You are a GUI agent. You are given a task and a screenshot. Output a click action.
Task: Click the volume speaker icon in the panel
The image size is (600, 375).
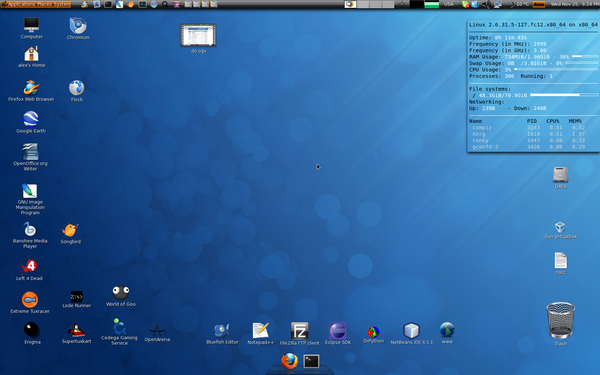[x=486, y=5]
